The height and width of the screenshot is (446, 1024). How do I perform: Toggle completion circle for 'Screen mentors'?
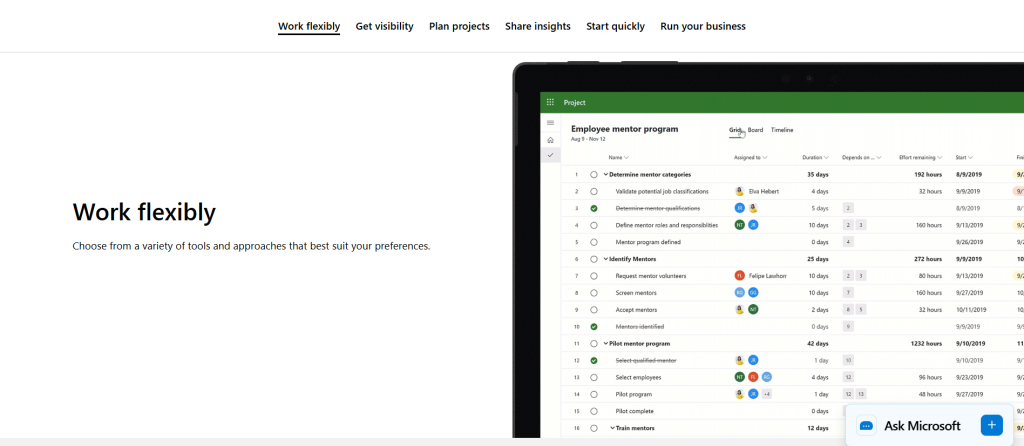coord(594,292)
